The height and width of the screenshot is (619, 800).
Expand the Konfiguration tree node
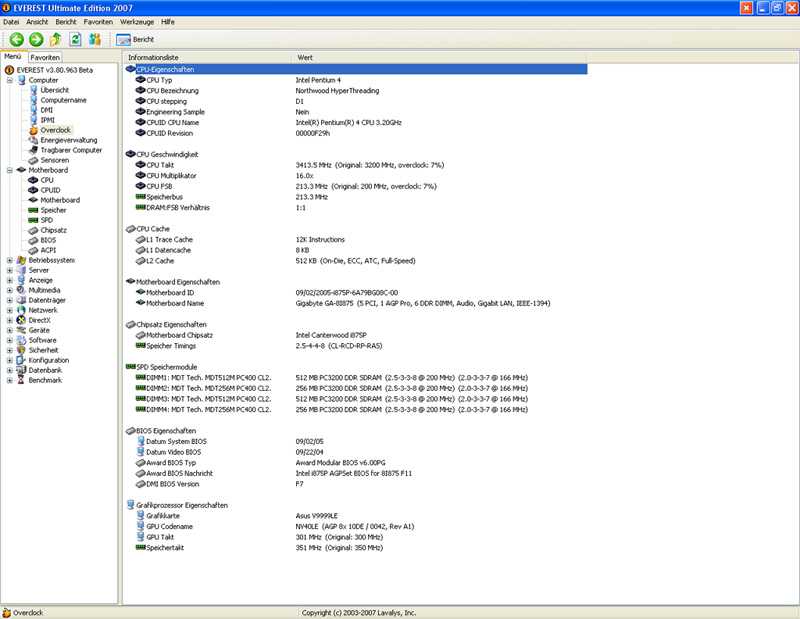point(10,360)
